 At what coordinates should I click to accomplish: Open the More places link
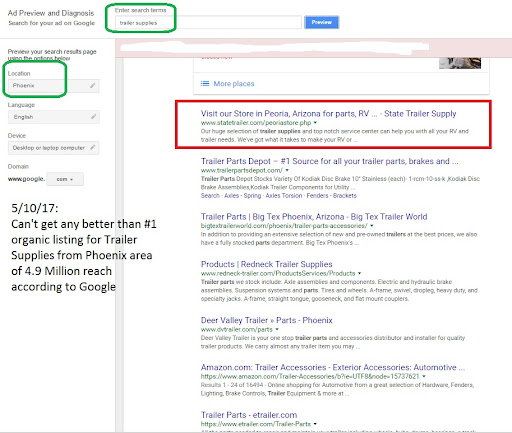234,84
